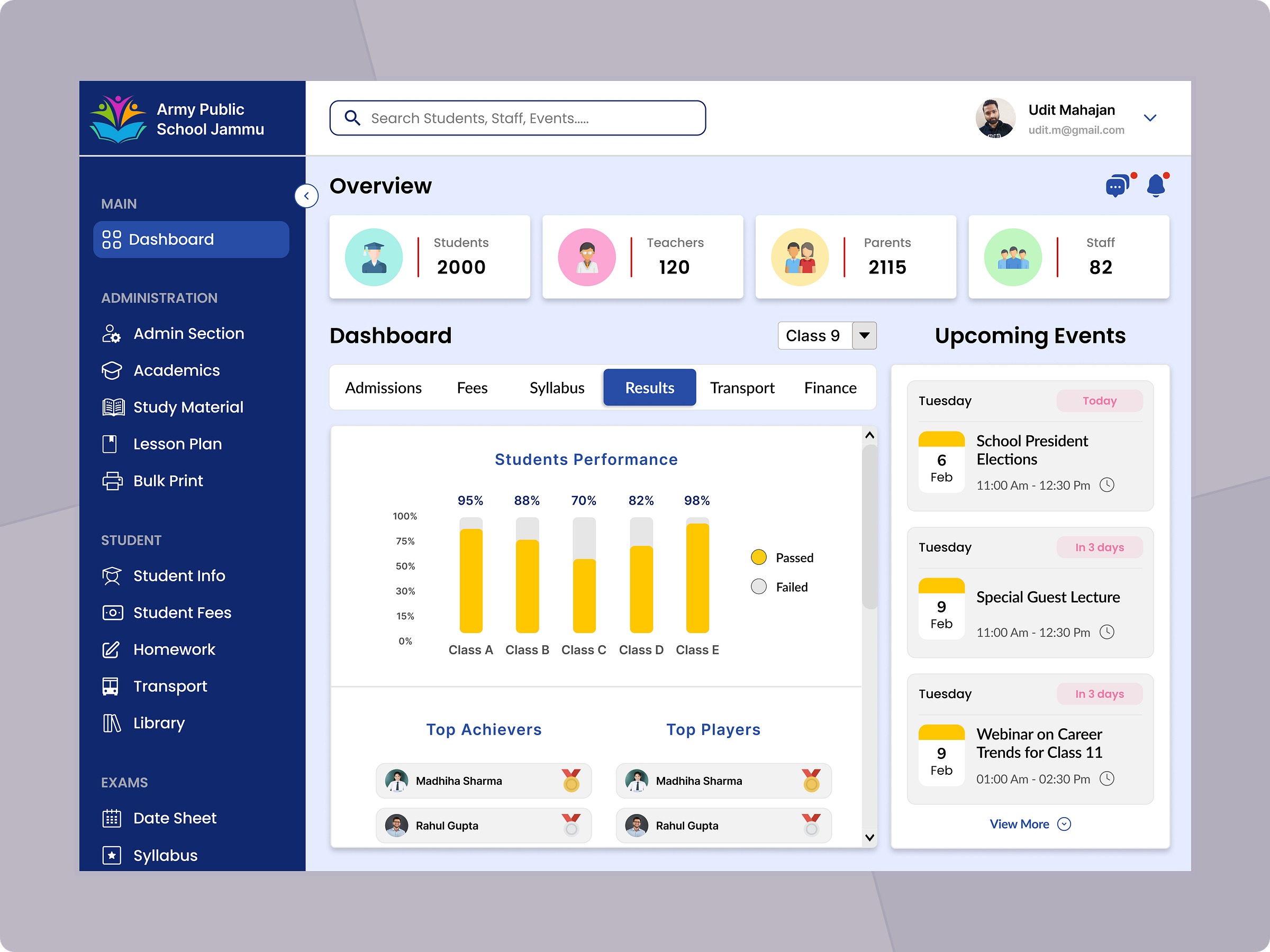Collapse the sidebar using the chevron button
The image size is (1270, 952).
pyautogui.click(x=307, y=196)
